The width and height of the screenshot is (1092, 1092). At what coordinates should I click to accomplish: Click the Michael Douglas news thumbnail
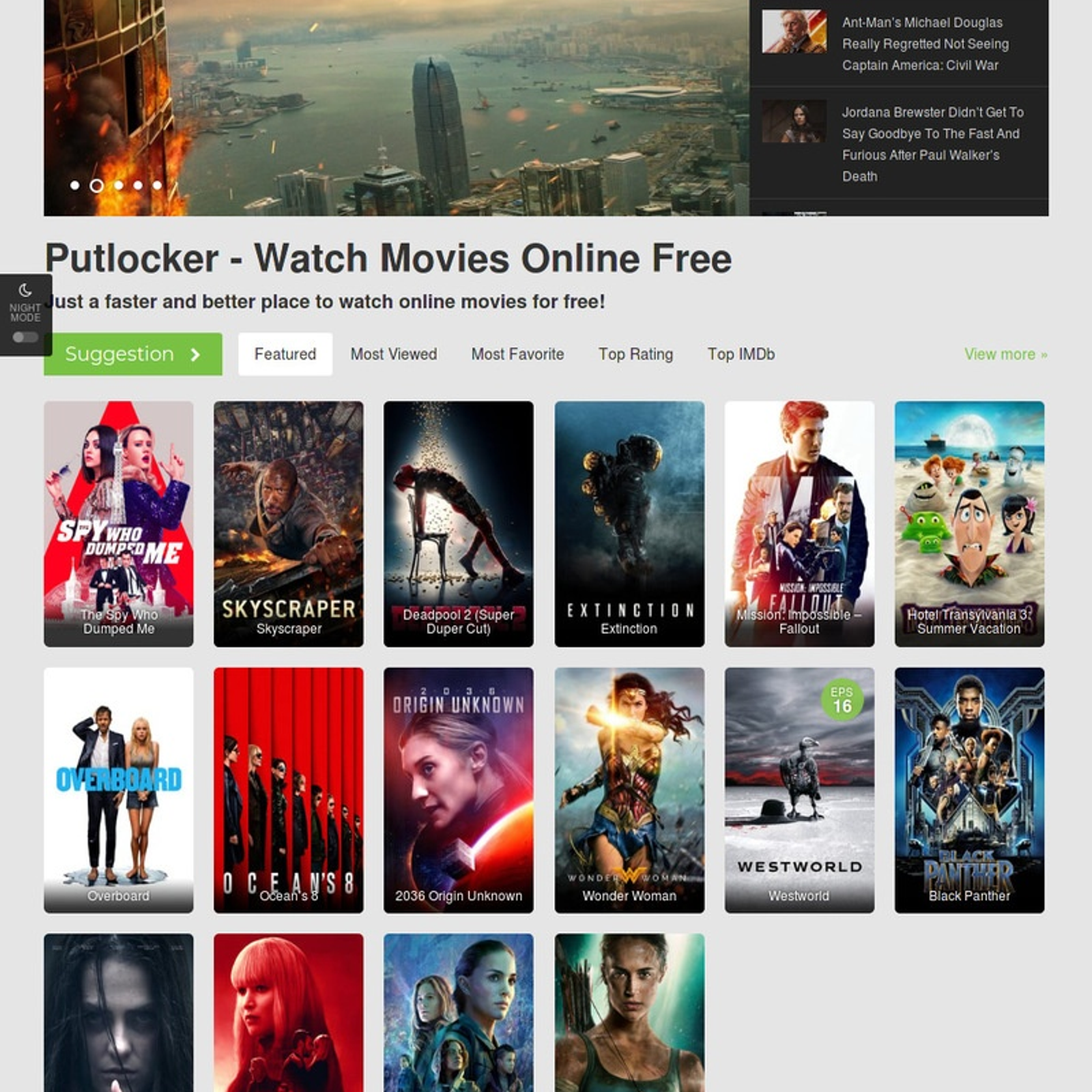[x=794, y=31]
